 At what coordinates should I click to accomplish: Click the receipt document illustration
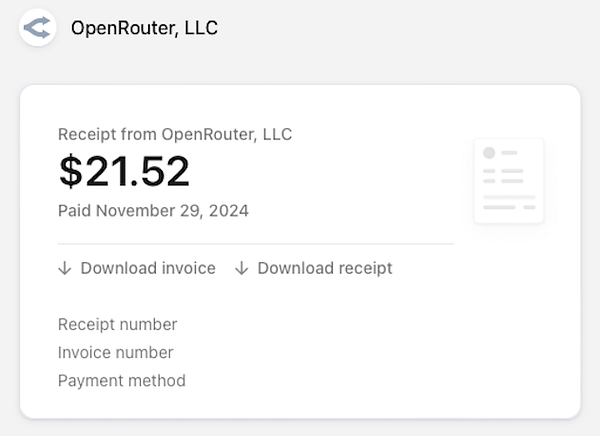point(508,180)
